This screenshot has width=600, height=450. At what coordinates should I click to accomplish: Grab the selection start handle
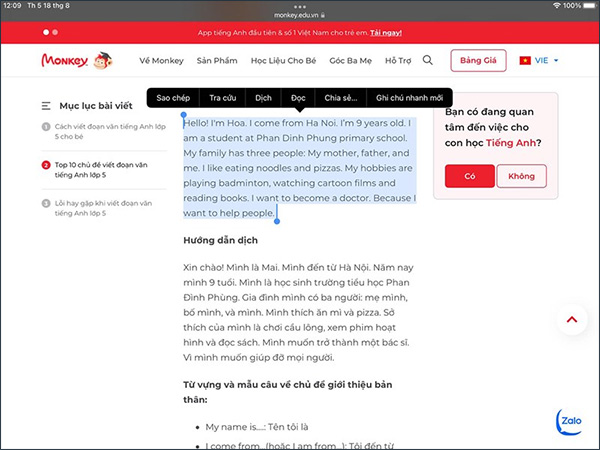184,114
